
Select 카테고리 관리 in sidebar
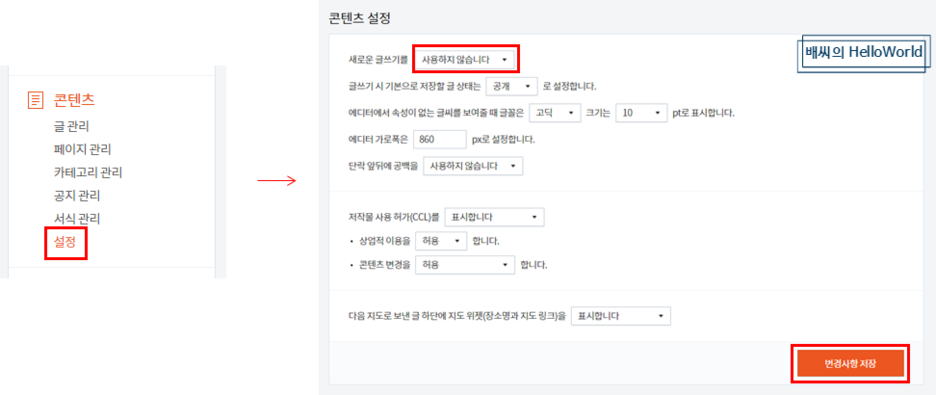(88, 172)
